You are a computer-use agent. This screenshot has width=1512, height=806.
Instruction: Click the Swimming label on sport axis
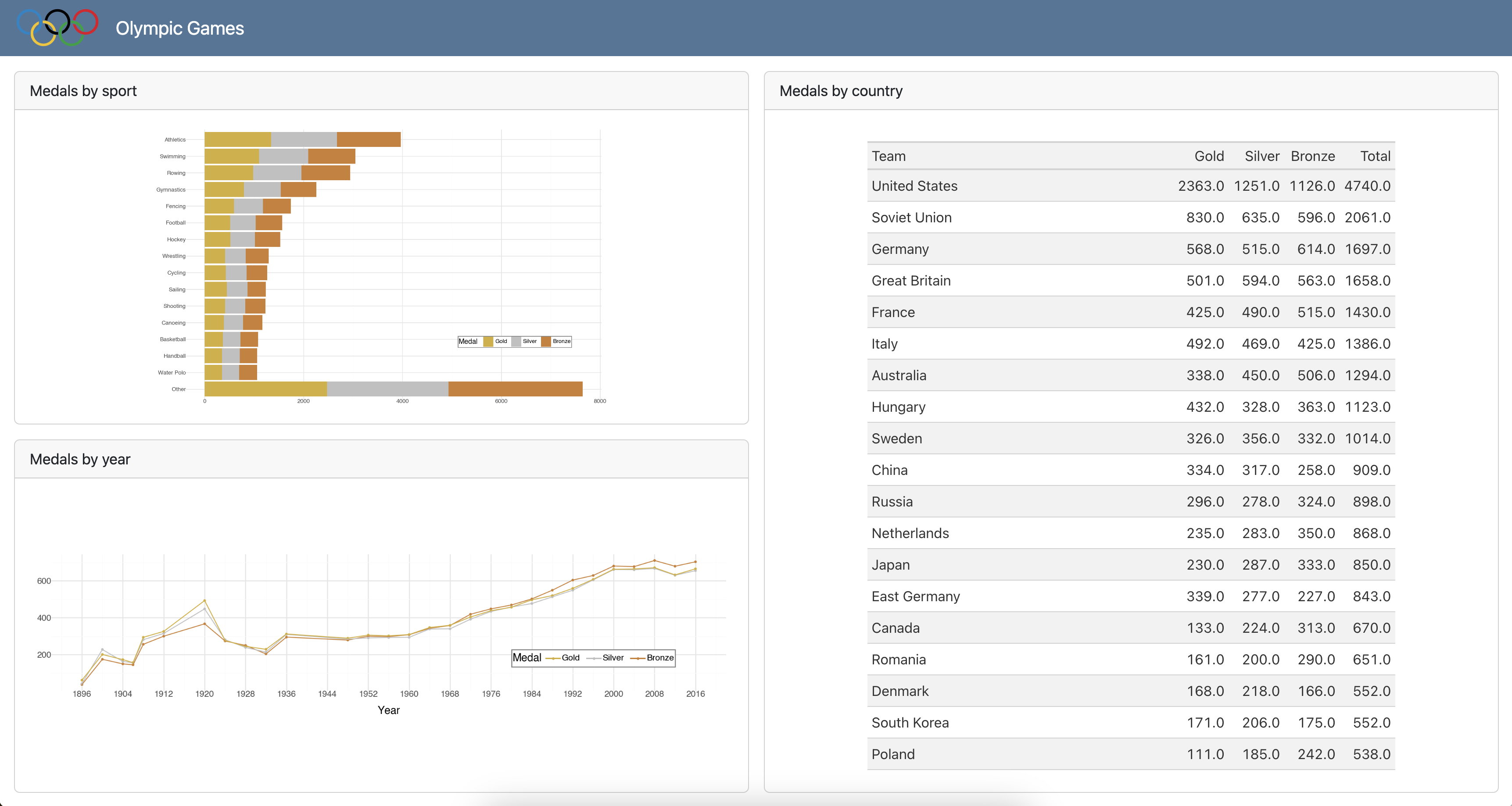tap(172, 157)
